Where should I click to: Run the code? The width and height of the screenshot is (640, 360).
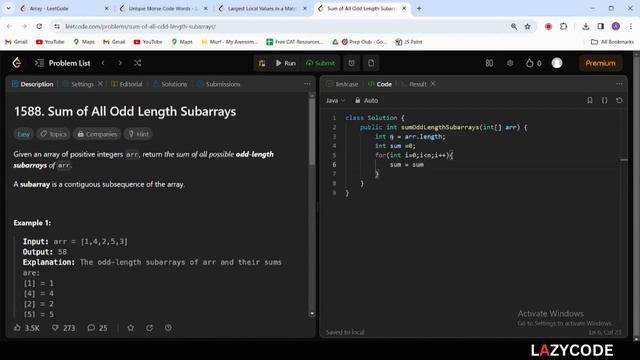coord(285,63)
